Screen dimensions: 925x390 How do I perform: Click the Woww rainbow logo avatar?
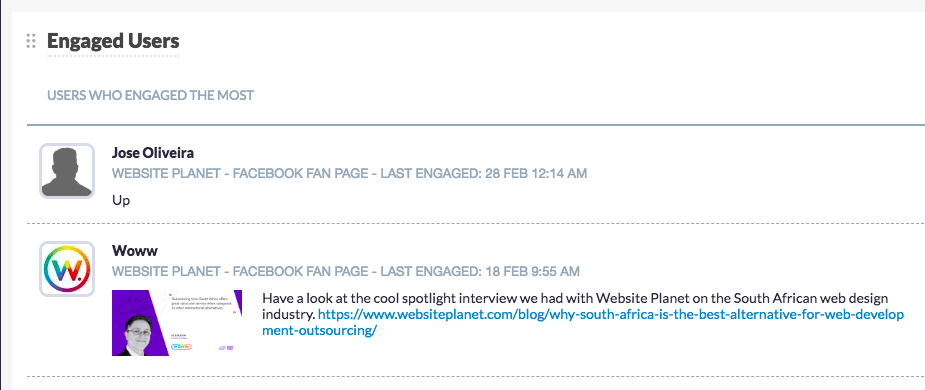tap(67, 268)
